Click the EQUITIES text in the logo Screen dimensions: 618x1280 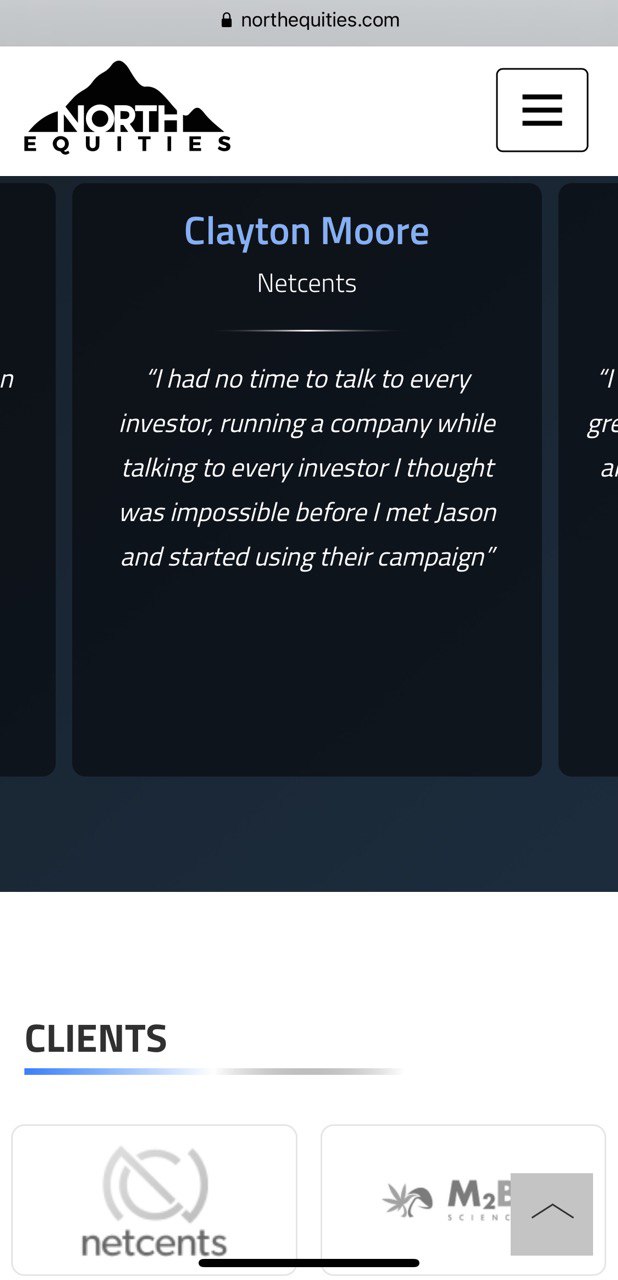pos(127,144)
